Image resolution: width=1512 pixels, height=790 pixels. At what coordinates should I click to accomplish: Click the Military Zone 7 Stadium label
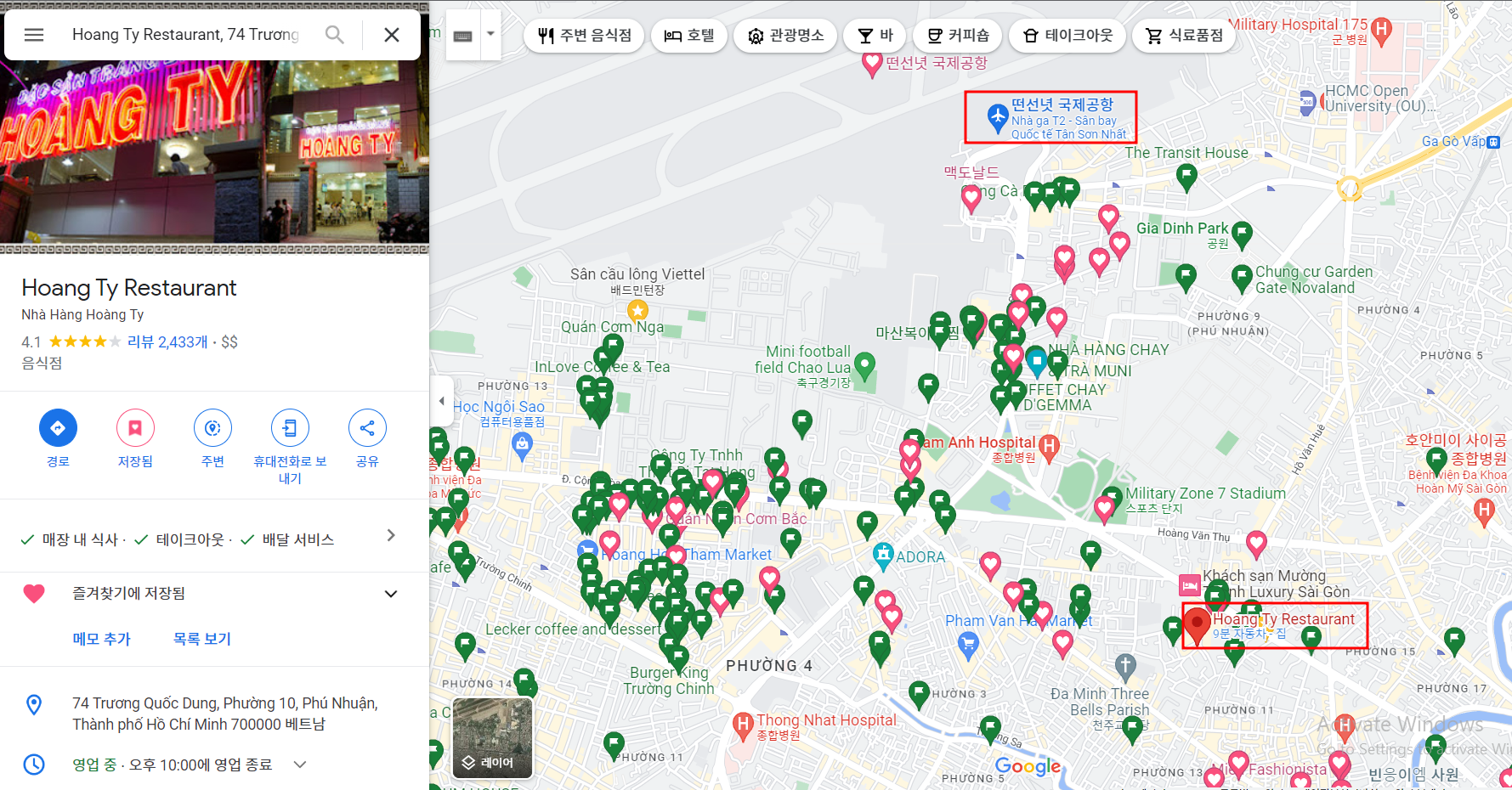[1205, 494]
